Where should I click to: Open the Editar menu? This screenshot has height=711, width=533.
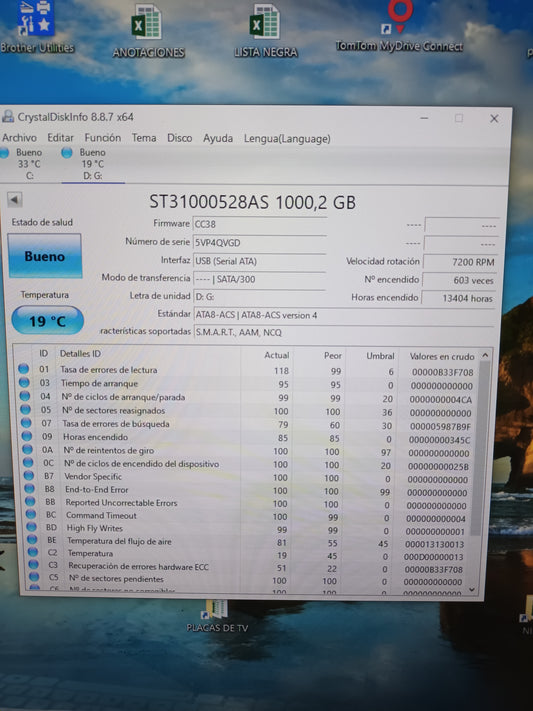pyautogui.click(x=60, y=137)
